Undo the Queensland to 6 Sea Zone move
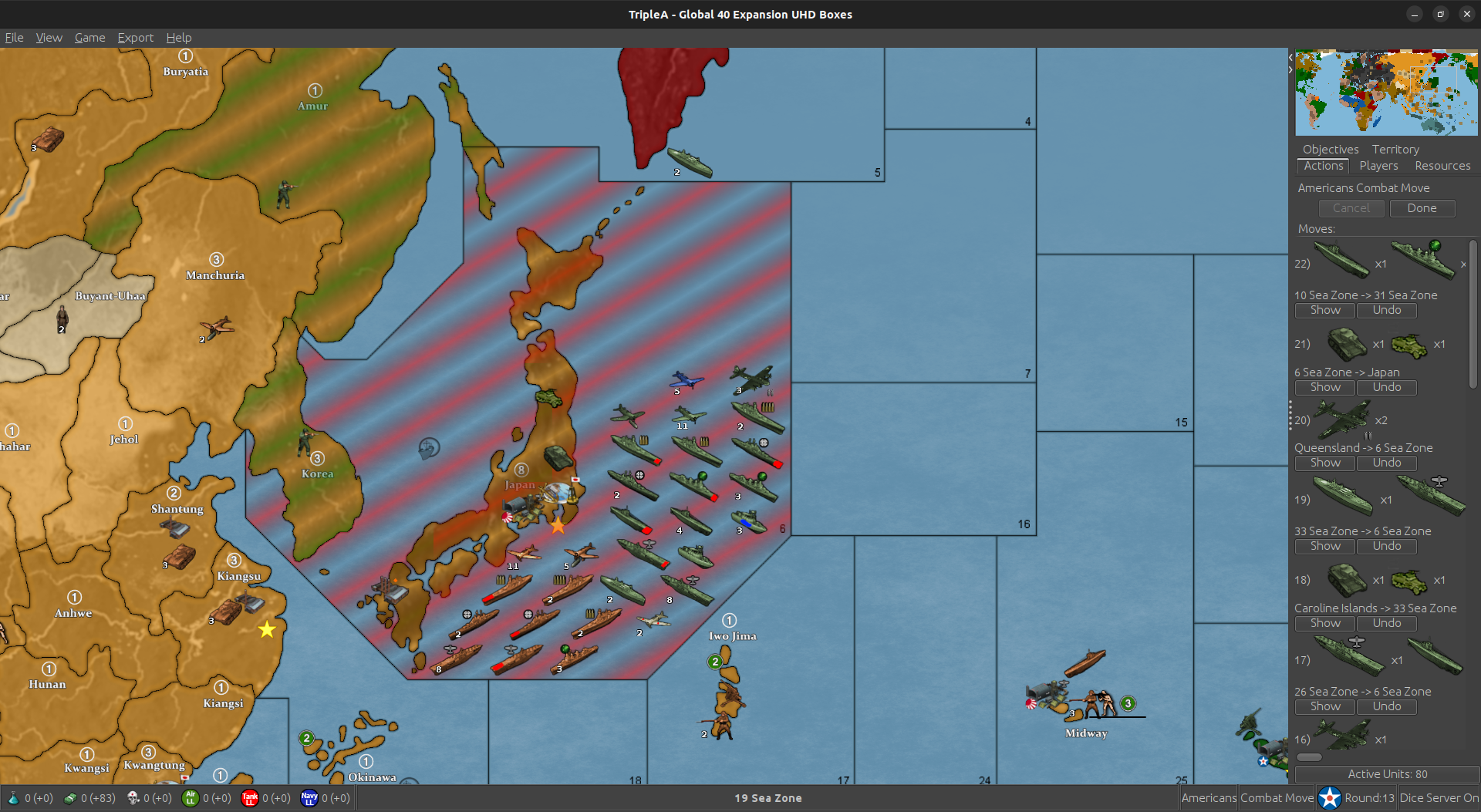This screenshot has height=812, width=1481. pyautogui.click(x=1386, y=463)
